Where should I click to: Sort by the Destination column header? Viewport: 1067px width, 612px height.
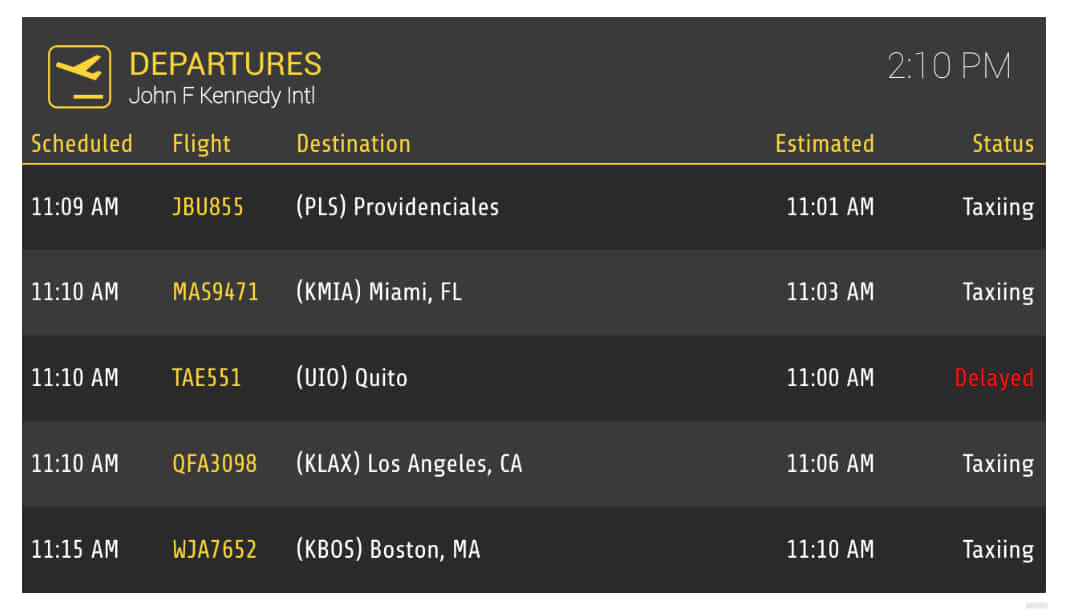353,144
